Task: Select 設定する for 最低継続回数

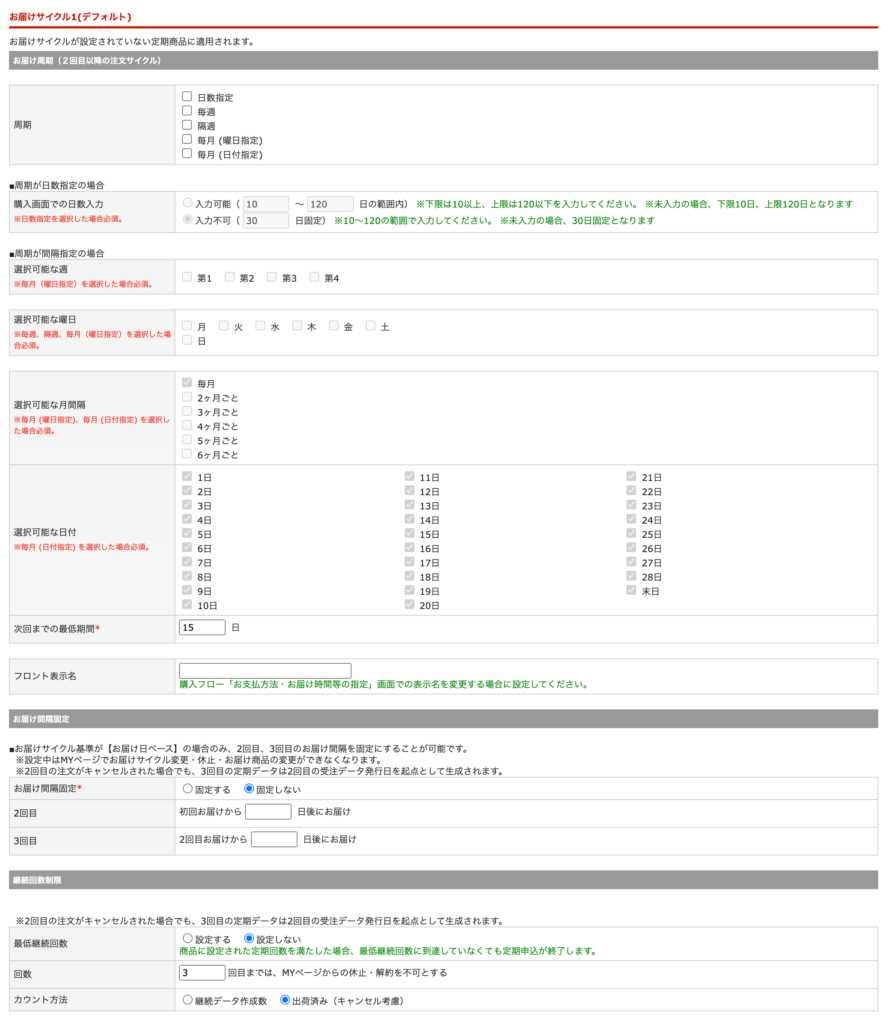Action: pyautogui.click(x=187, y=939)
